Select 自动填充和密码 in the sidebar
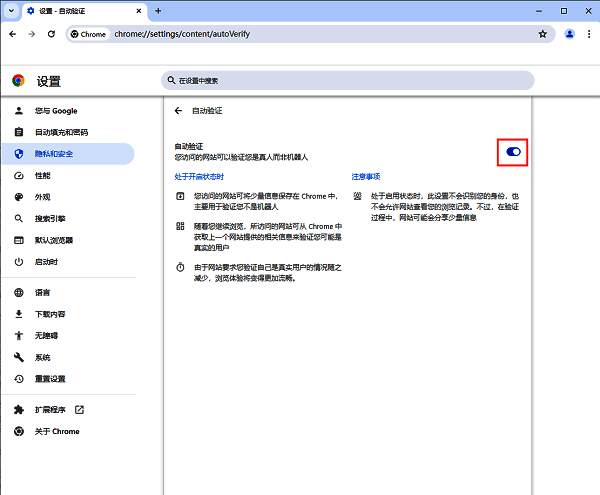Screen dimensions: 600x495 [61, 132]
